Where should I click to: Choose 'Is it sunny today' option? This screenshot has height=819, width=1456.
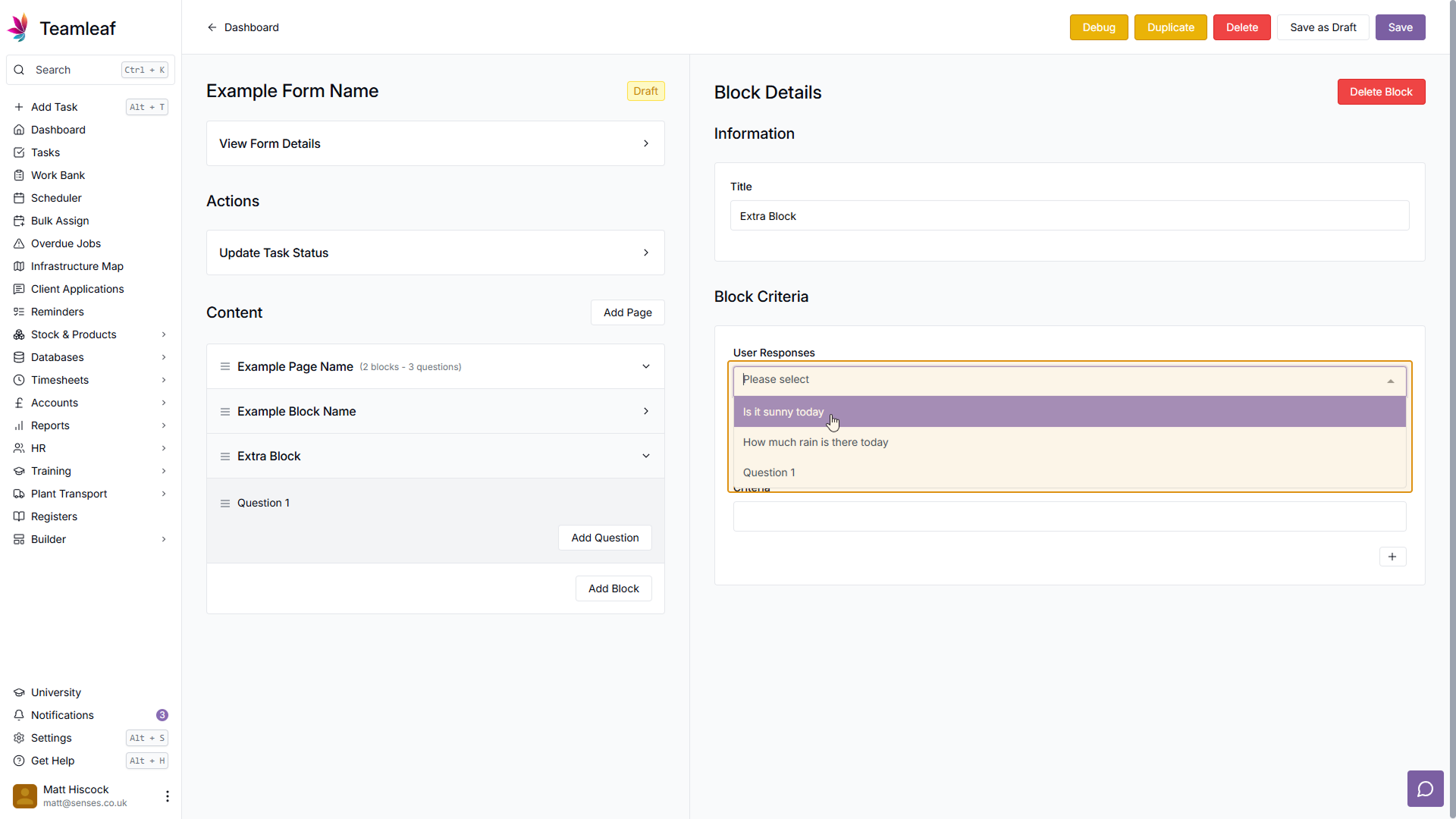[x=783, y=412]
